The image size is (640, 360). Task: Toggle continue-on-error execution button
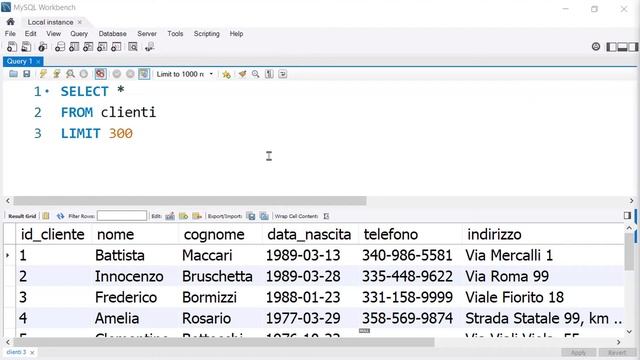click(x=100, y=74)
